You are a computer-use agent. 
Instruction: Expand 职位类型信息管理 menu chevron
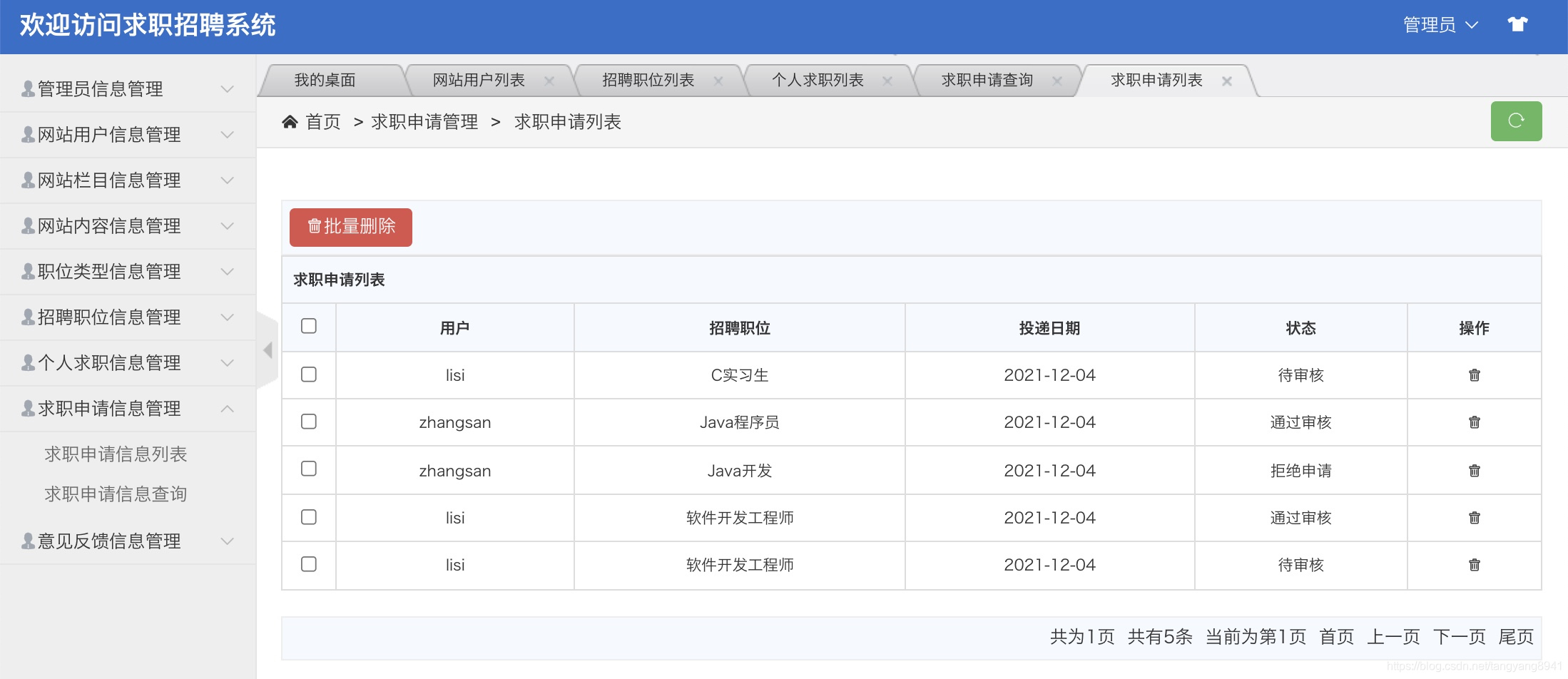[228, 272]
